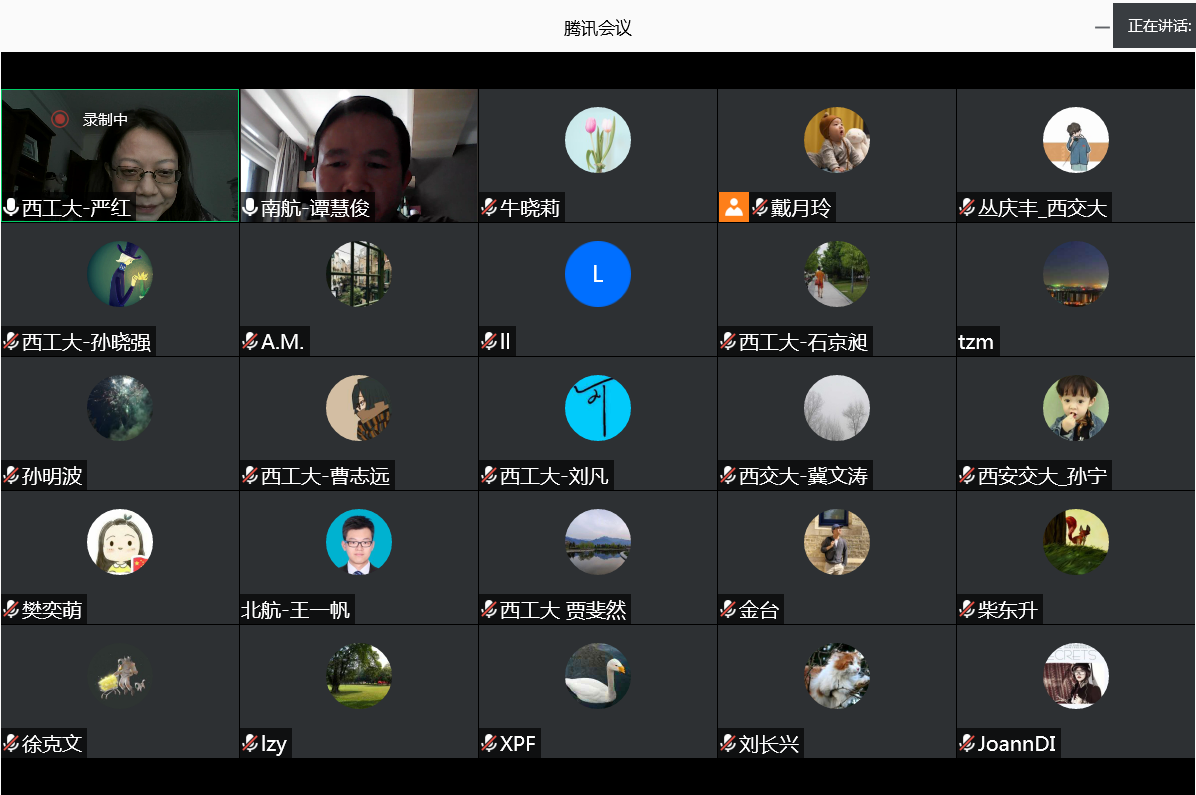Screen dimensions: 1196x795
Task: Select the portrait avatar of 北航-王一帆
Action: coord(358,542)
